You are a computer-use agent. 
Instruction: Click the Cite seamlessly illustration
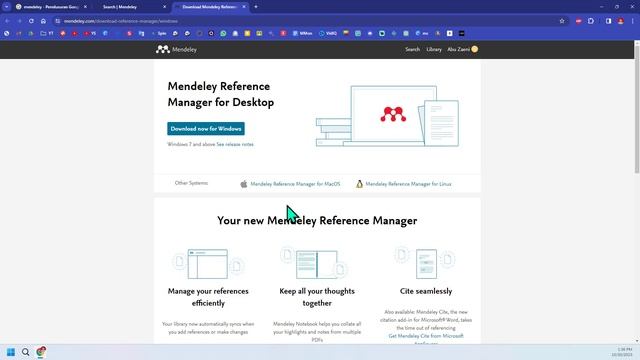pyautogui.click(x=426, y=263)
